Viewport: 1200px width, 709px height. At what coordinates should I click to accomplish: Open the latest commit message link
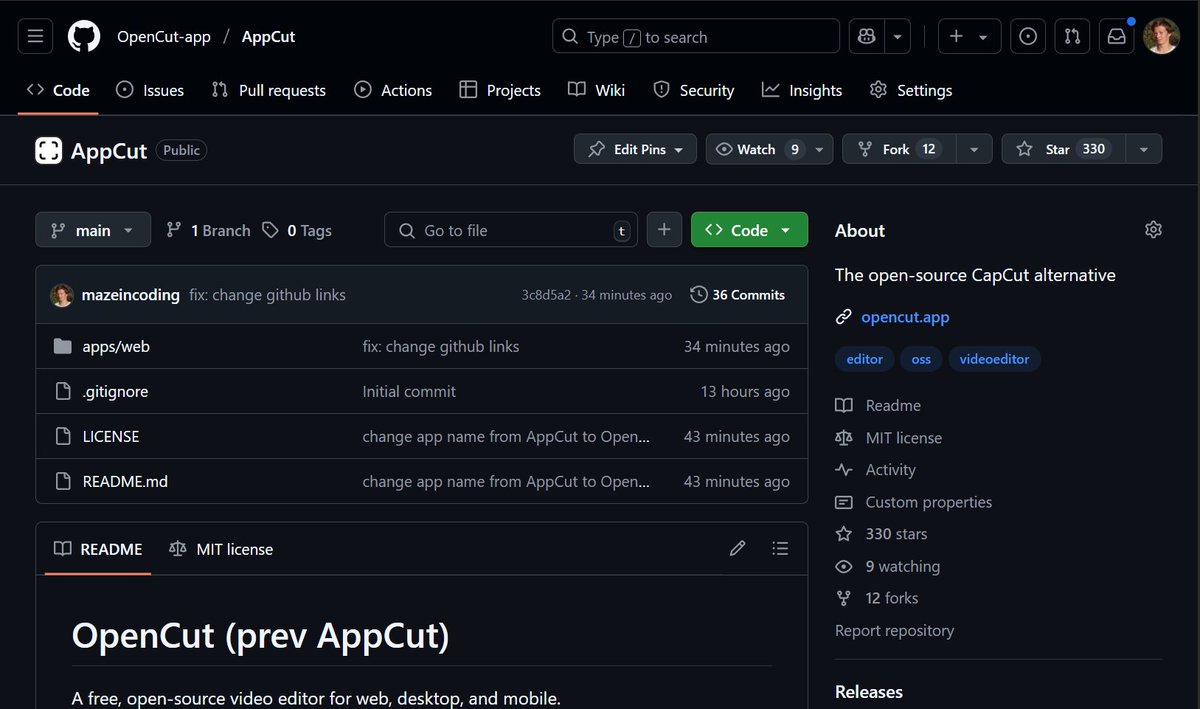coord(267,295)
